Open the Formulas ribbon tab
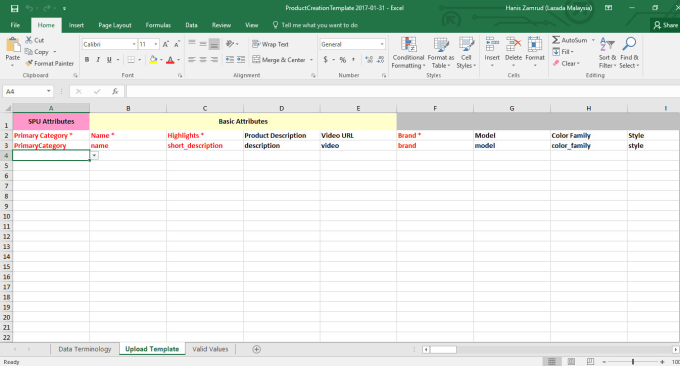 (x=158, y=25)
